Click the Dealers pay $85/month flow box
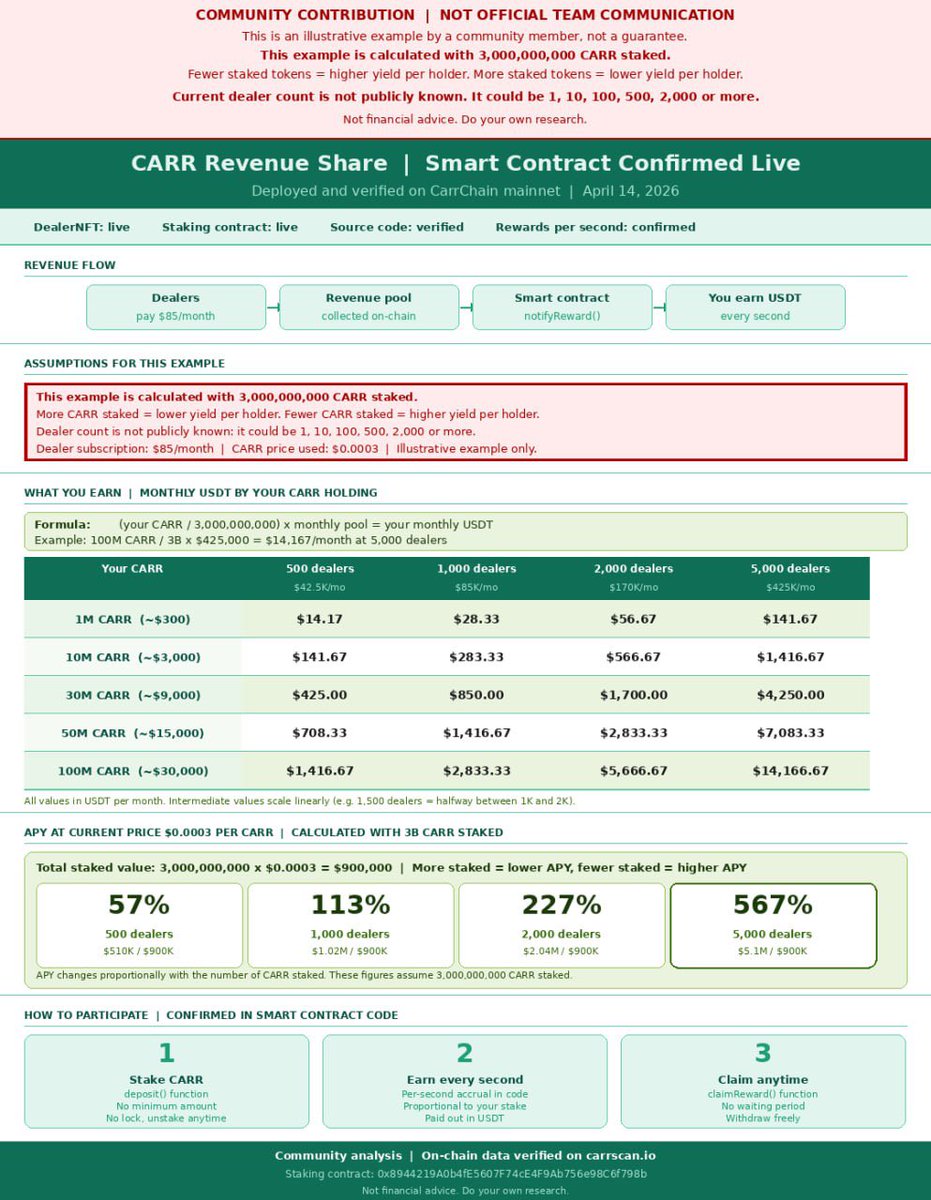This screenshot has height=1200, width=931. click(175, 307)
